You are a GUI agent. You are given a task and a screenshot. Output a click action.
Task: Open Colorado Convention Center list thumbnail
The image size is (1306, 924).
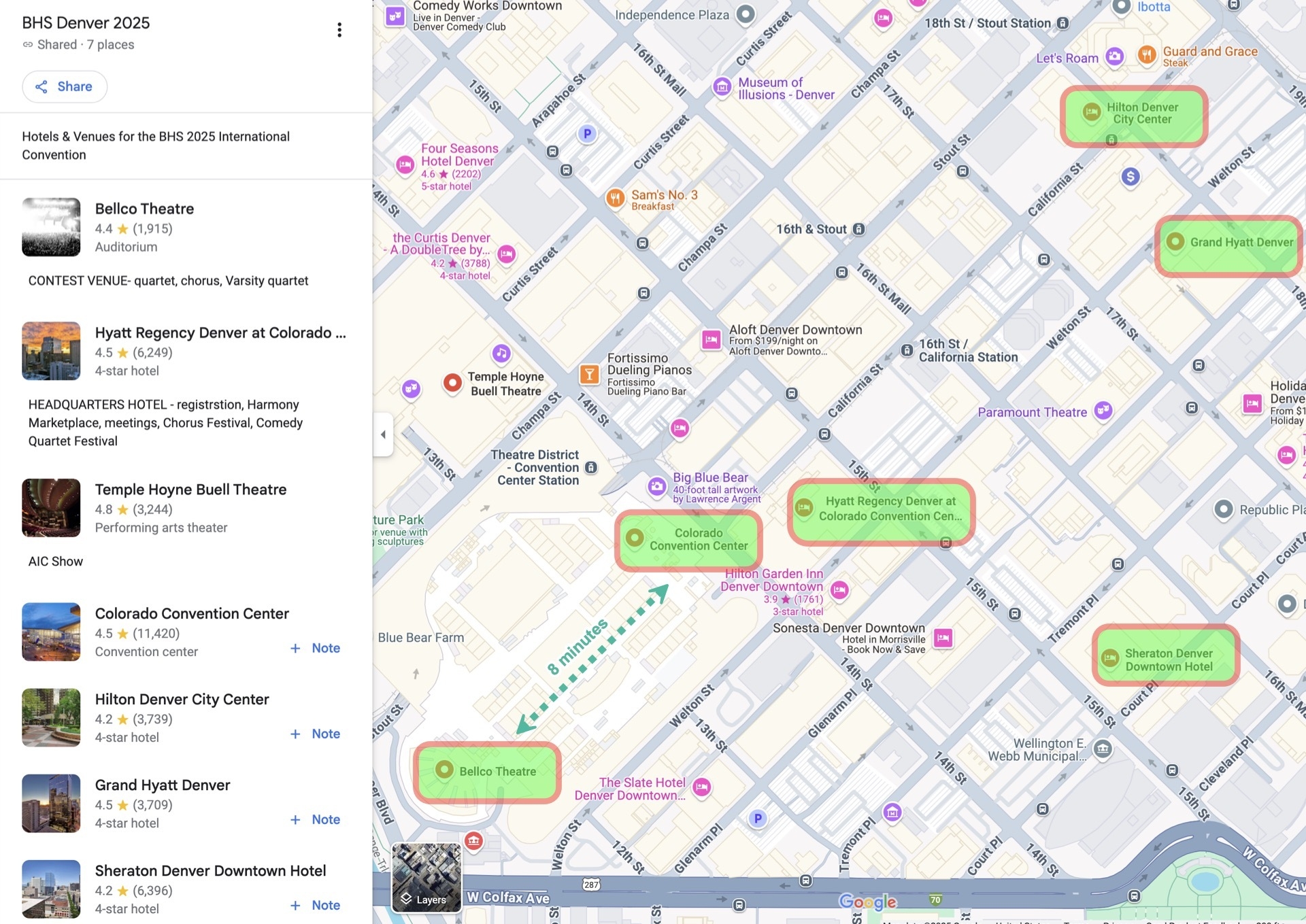pos(51,632)
